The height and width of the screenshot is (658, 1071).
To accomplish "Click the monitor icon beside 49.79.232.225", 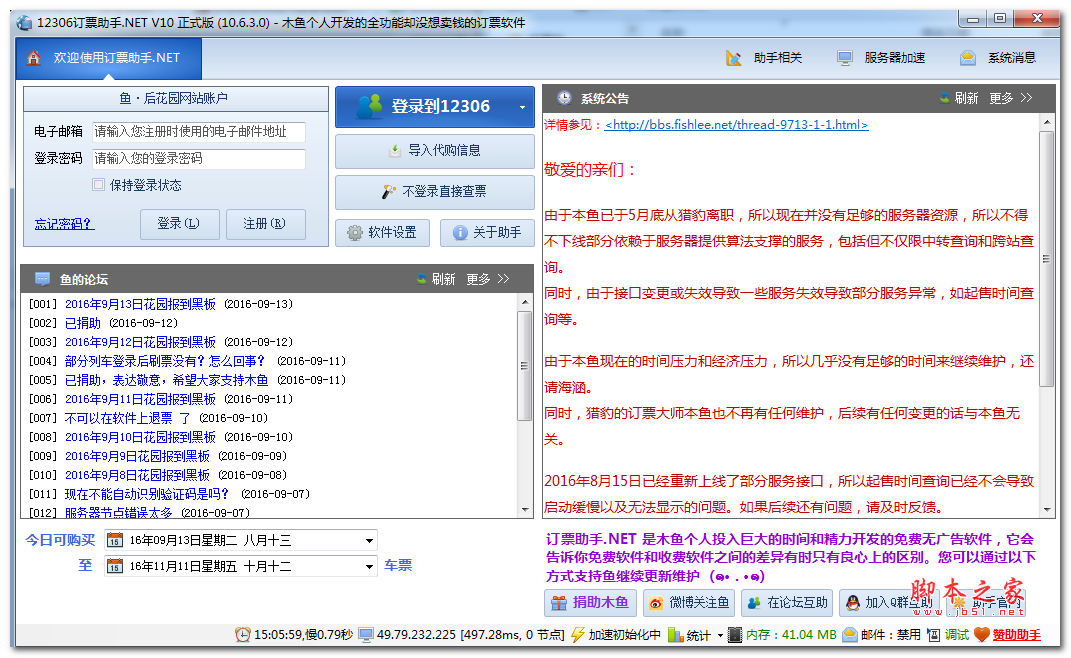I will [366, 635].
